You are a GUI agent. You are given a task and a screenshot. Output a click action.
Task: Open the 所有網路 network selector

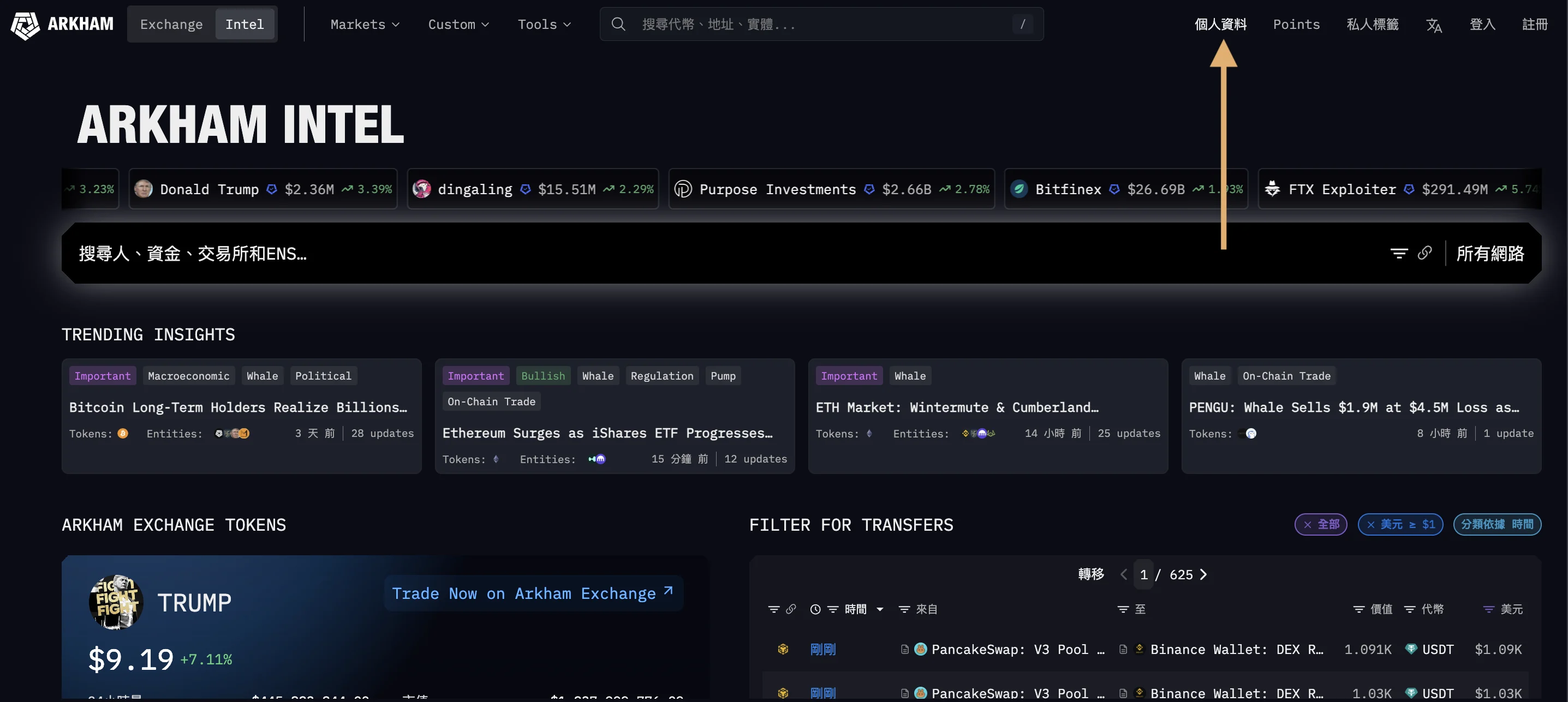[x=1490, y=253]
